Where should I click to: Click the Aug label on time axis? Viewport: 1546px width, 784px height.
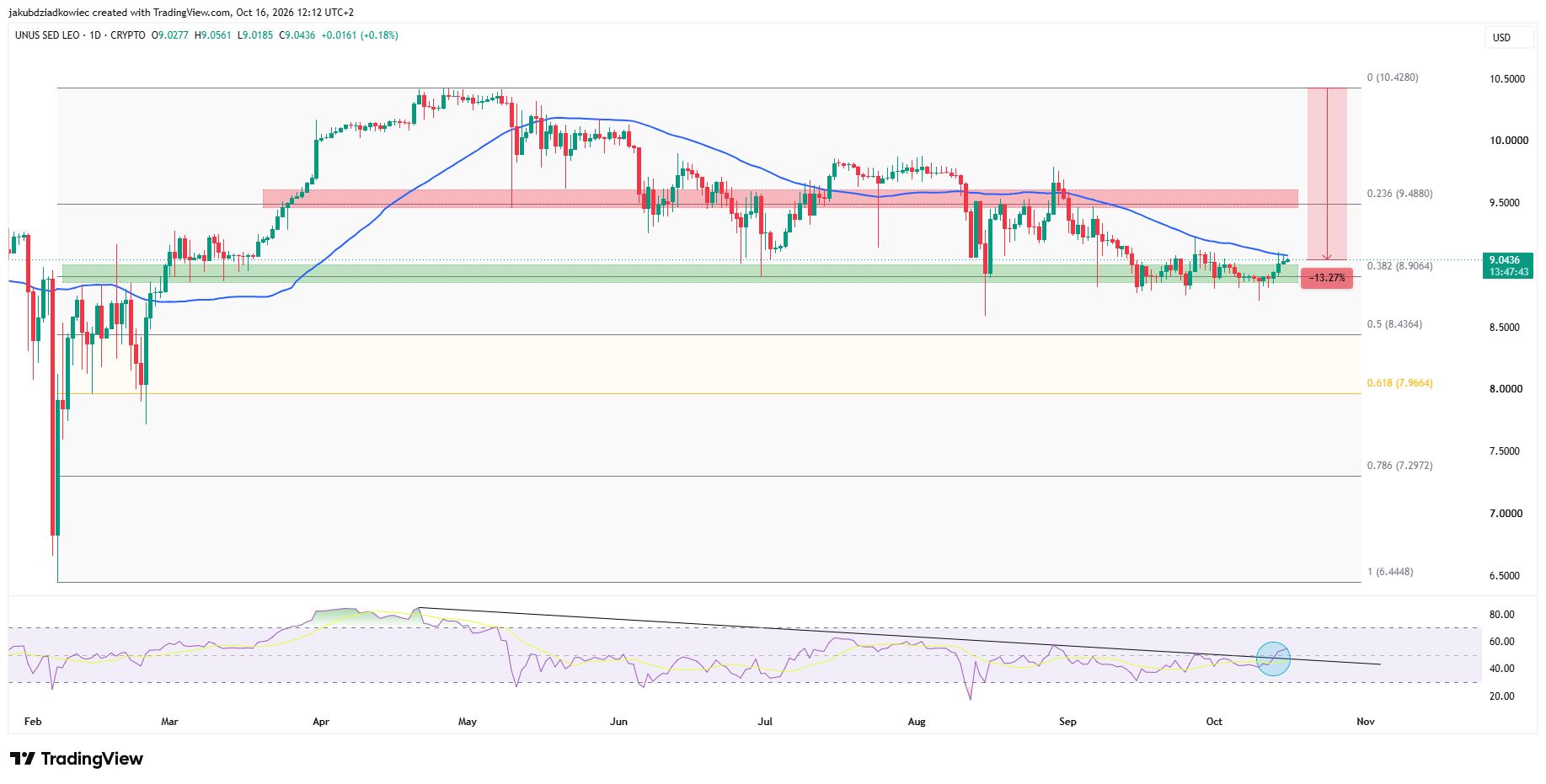(917, 722)
